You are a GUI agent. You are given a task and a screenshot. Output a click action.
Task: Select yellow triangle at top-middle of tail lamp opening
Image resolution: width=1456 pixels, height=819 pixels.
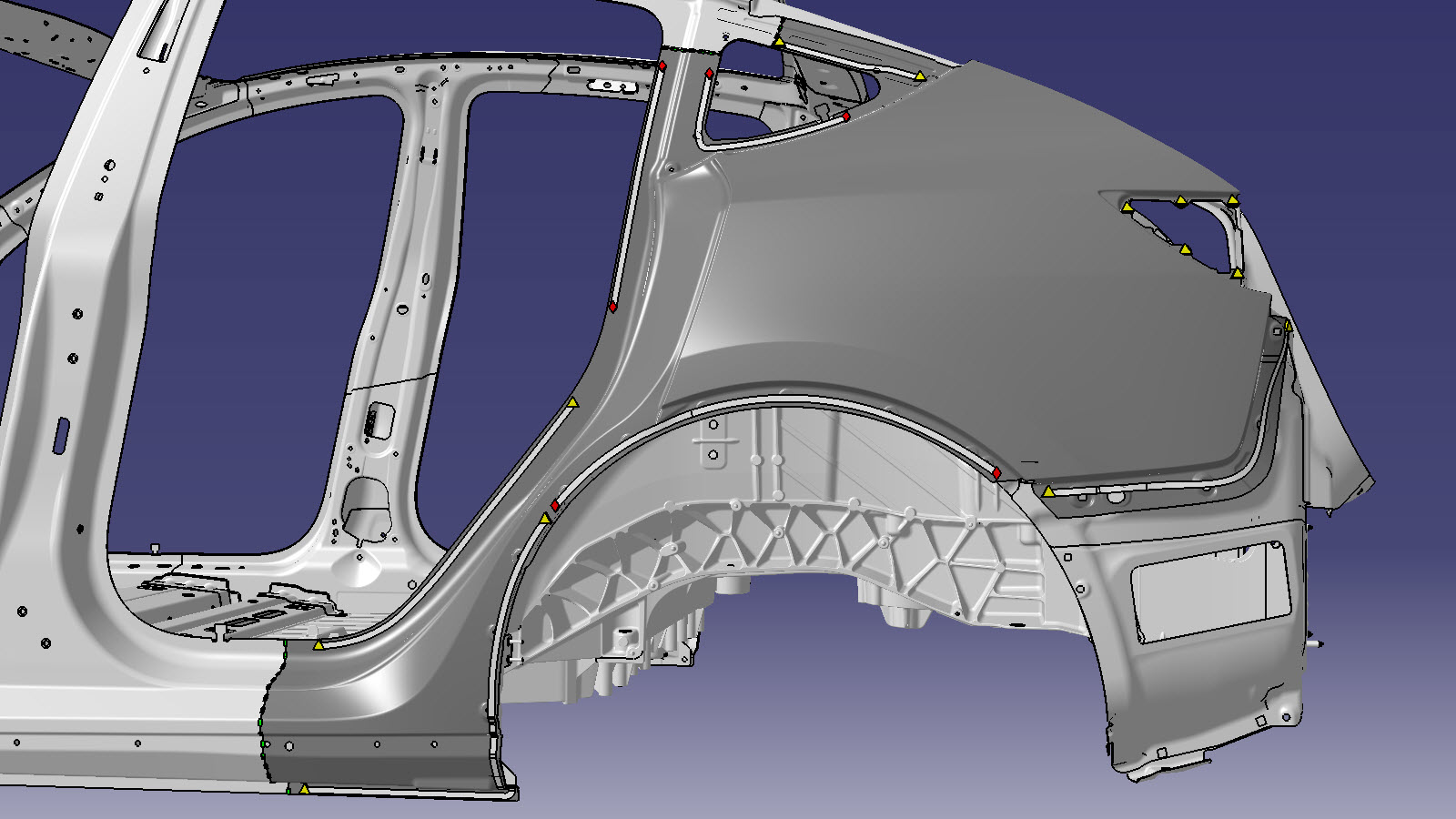[x=1180, y=200]
